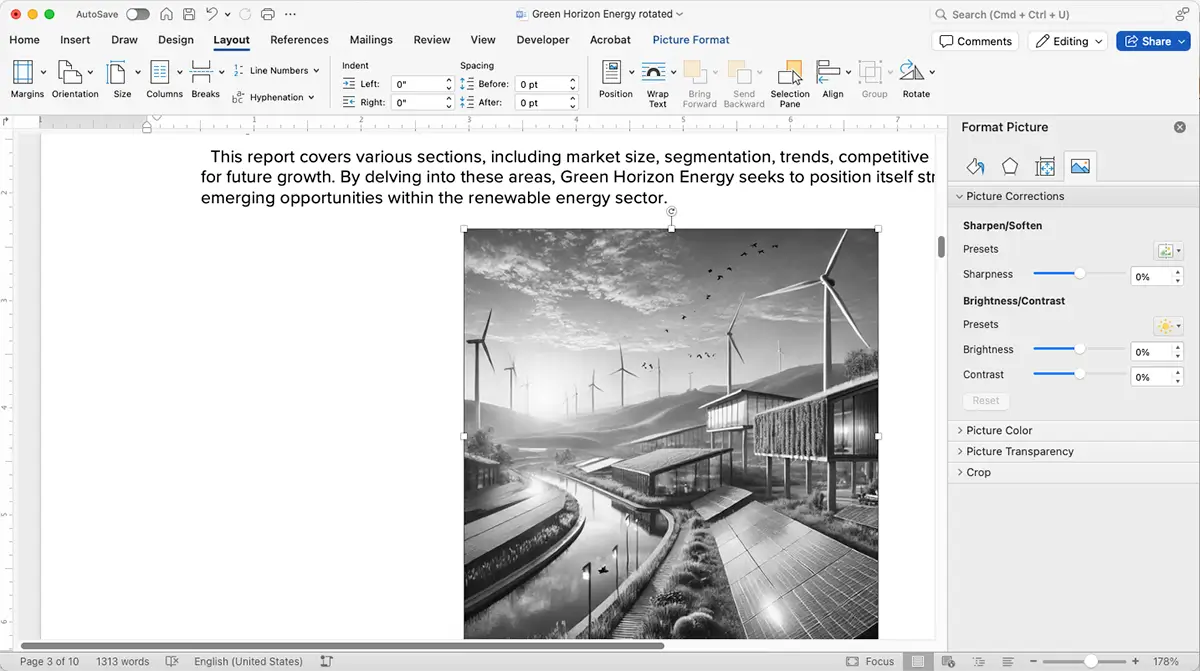The image size is (1200, 671).
Task: Open the Comments panel
Action: pyautogui.click(x=975, y=41)
